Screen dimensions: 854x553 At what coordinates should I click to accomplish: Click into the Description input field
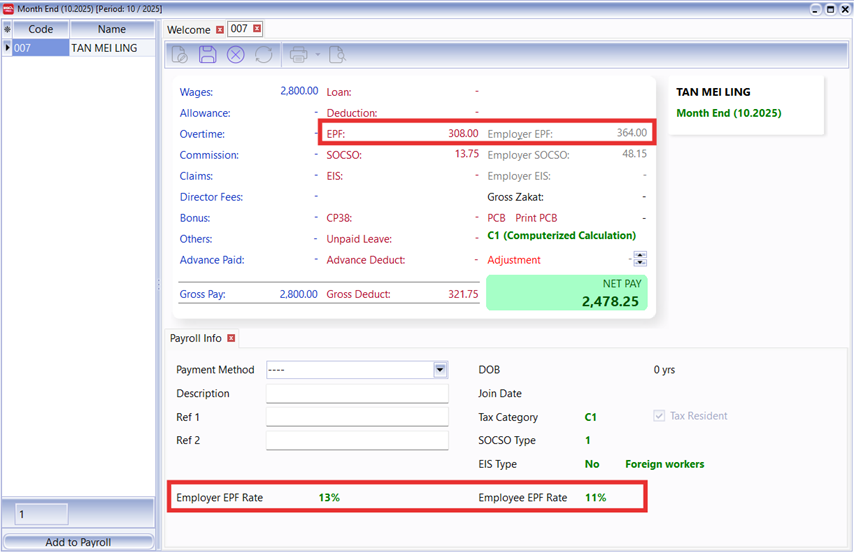(x=357, y=394)
